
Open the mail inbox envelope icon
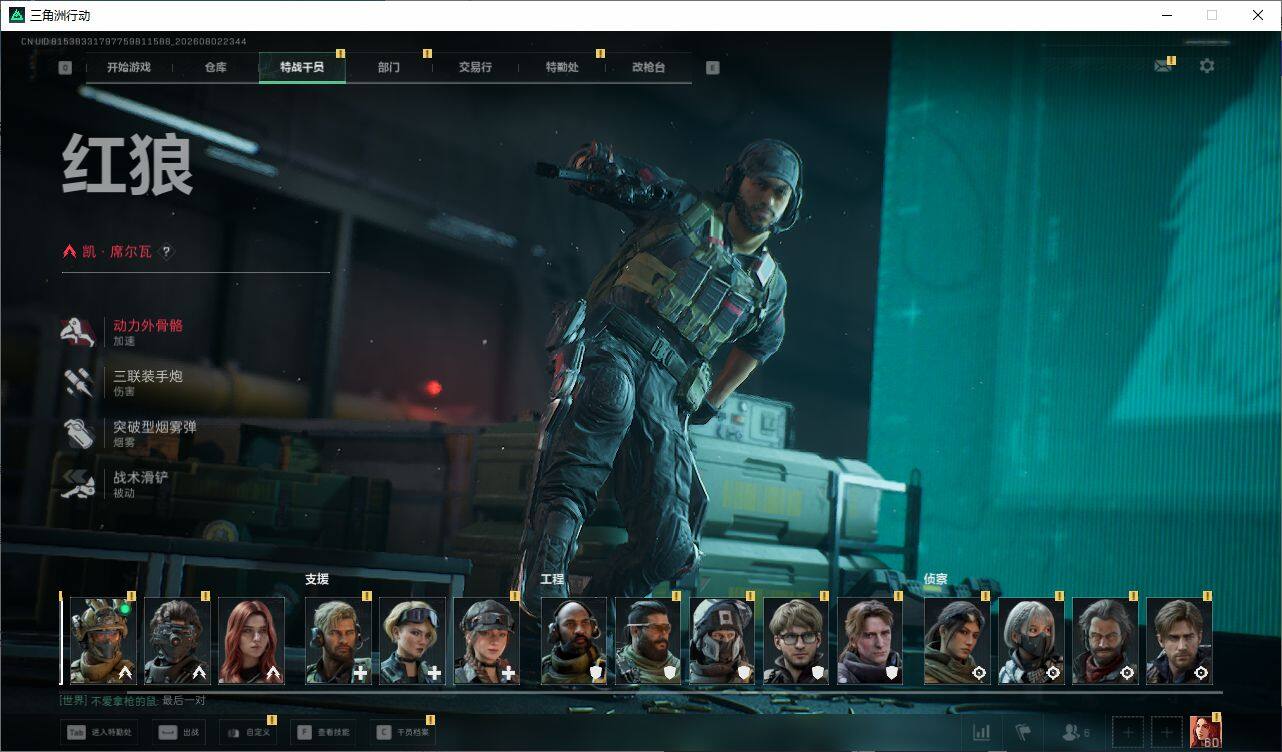[1162, 66]
